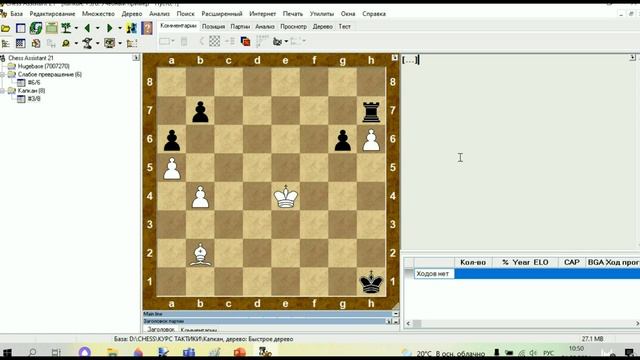
Task: Open dropdown arrow next to tree icon
Action: point(76,29)
